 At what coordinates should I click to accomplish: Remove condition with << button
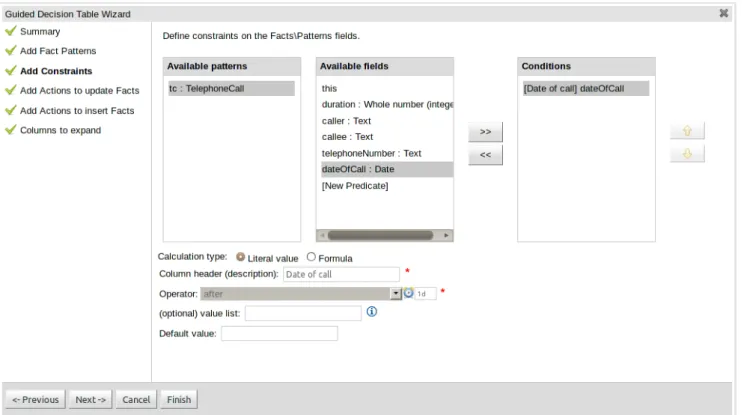point(485,155)
